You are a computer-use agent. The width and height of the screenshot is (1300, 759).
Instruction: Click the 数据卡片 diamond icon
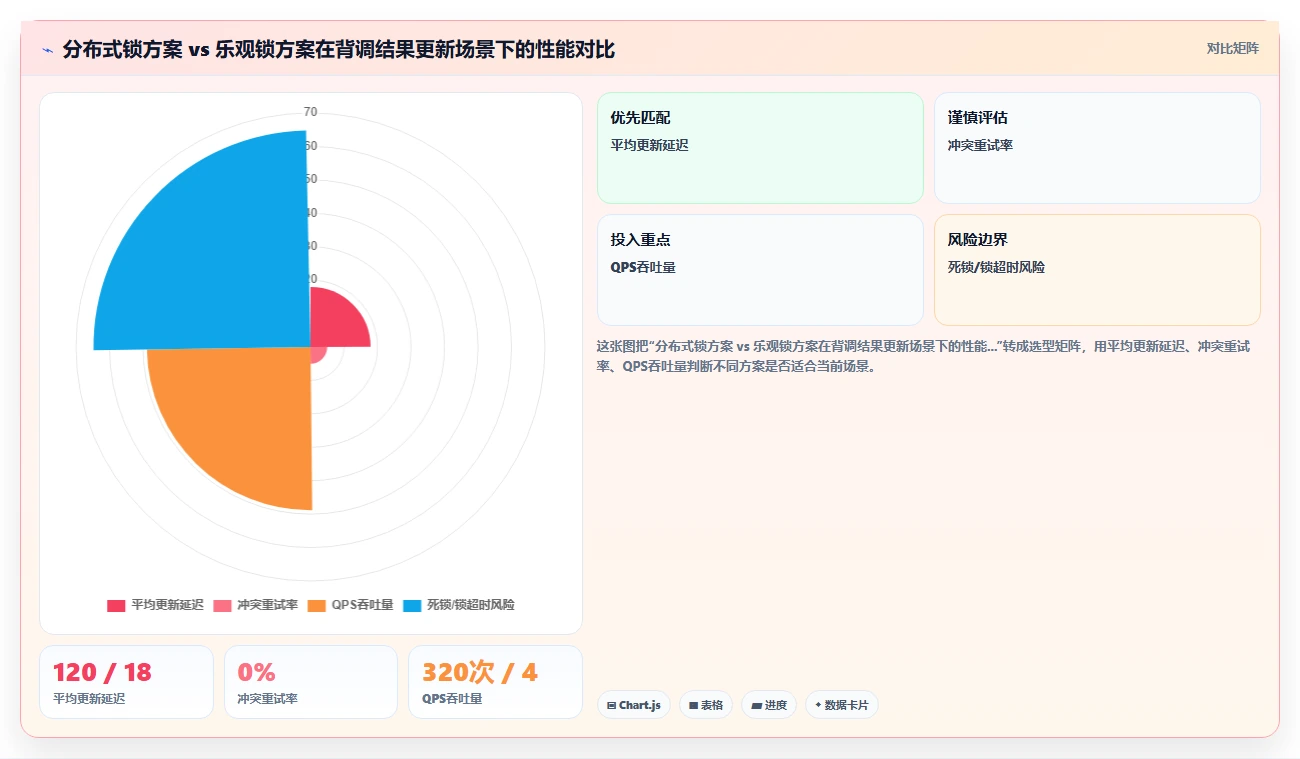click(818, 705)
